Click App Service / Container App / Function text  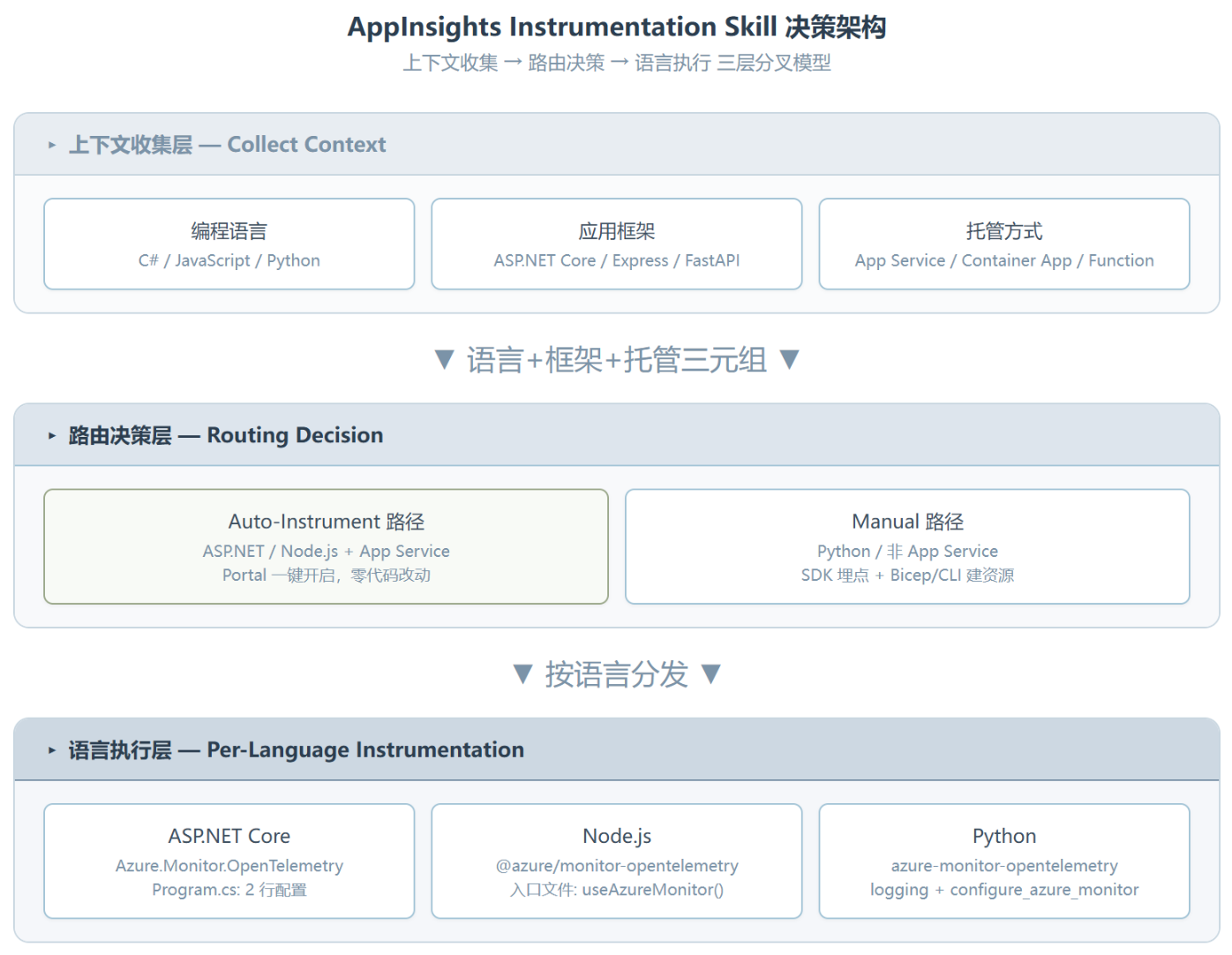click(1004, 260)
